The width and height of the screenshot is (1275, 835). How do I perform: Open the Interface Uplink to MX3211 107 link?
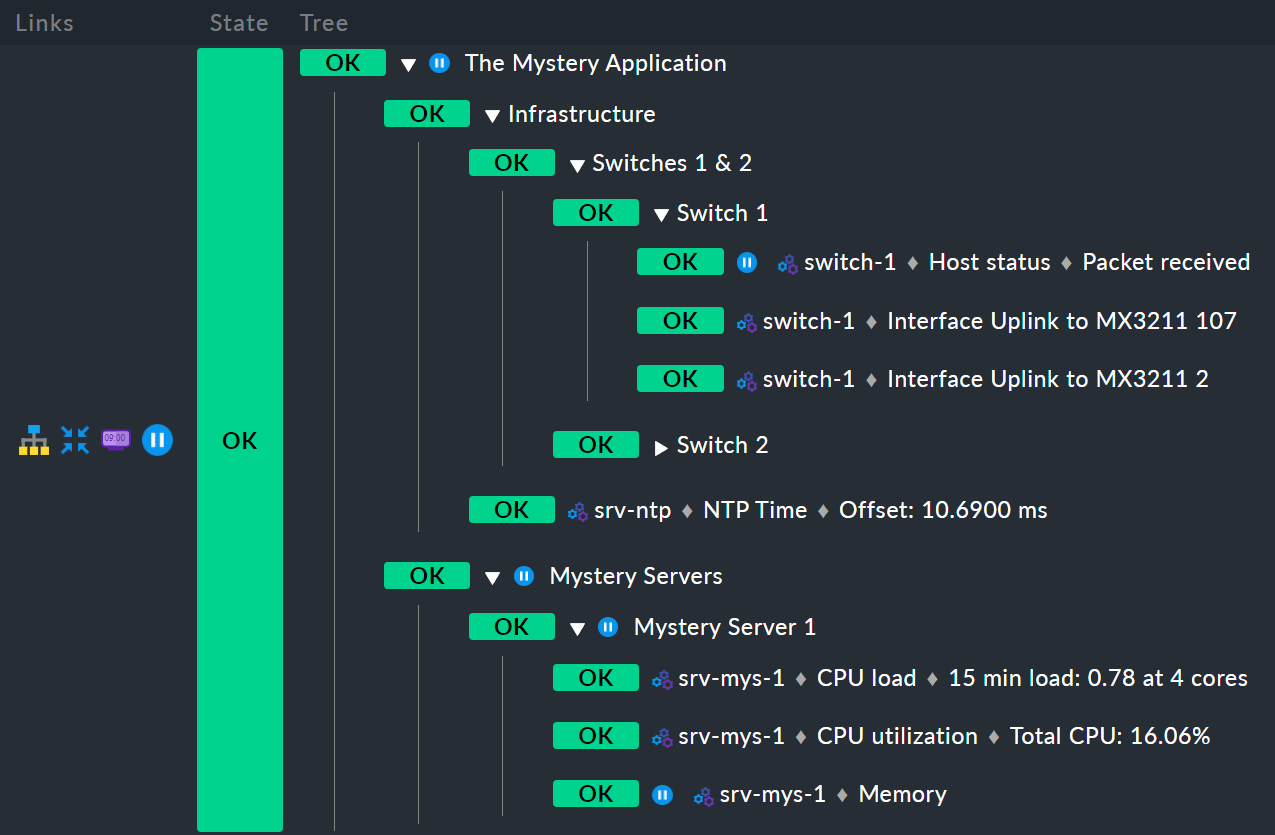[x=1061, y=321]
